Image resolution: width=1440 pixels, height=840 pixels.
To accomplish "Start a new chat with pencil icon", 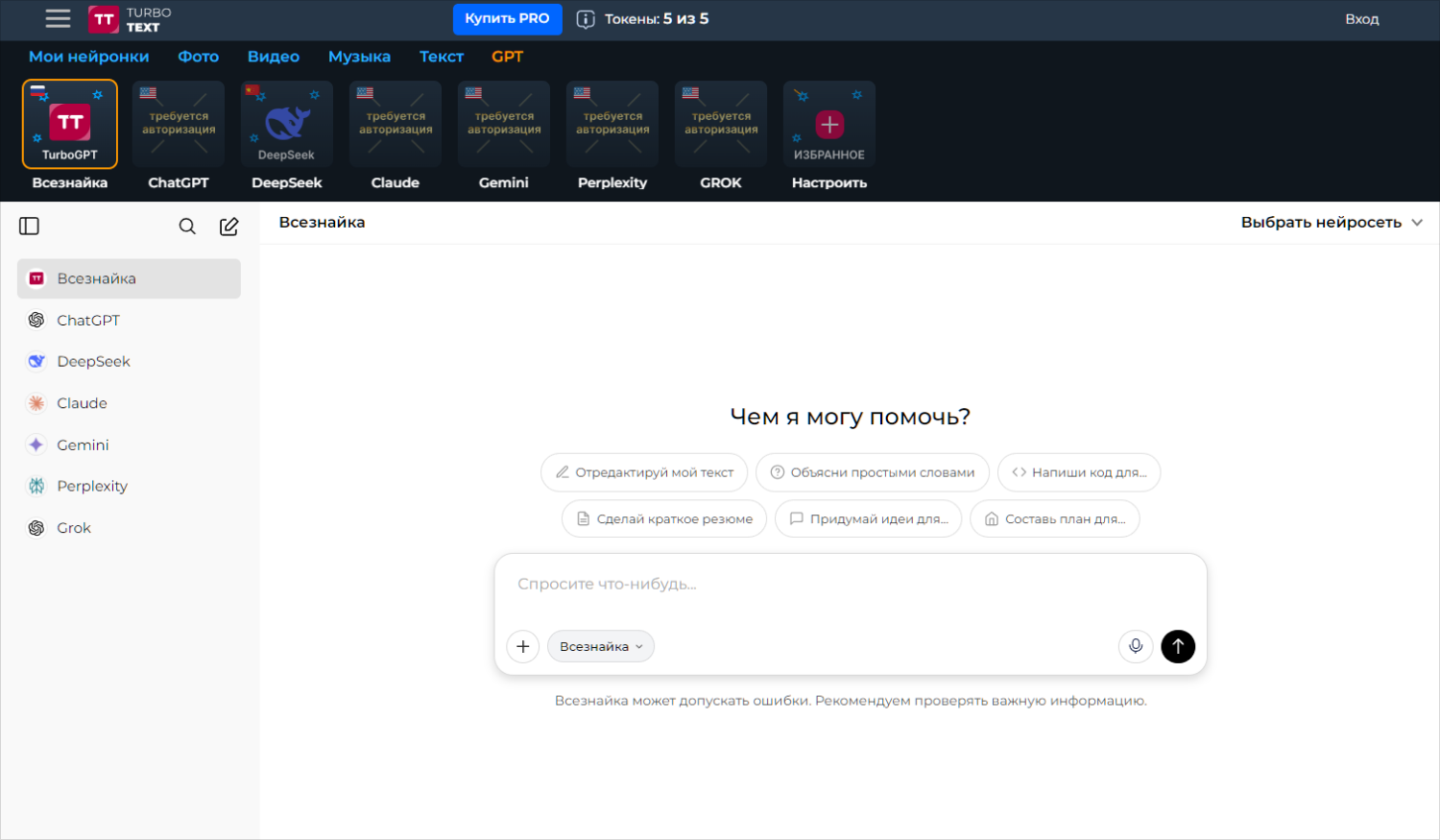I will [229, 227].
